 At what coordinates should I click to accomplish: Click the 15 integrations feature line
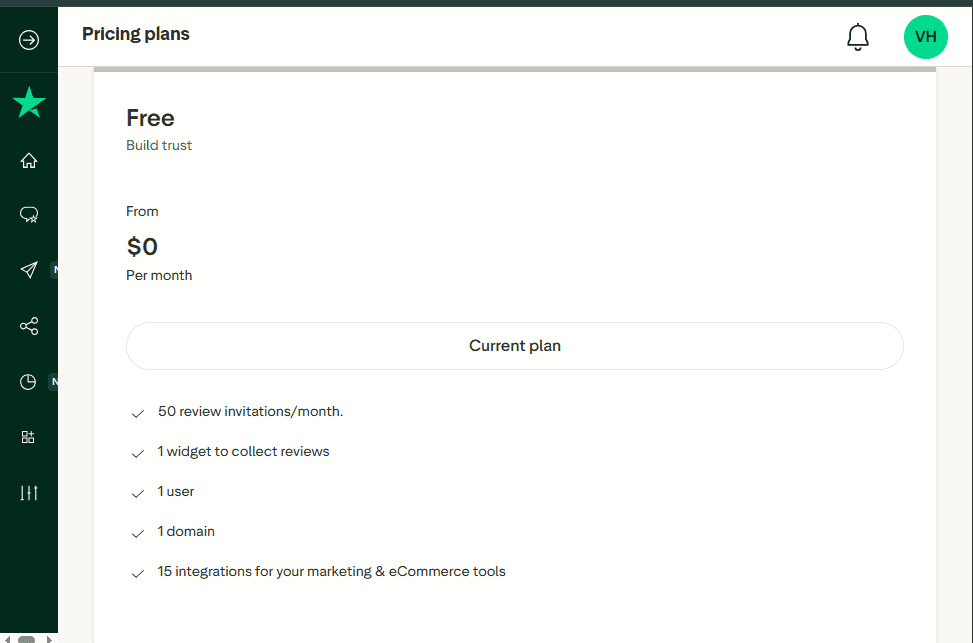[x=331, y=572]
